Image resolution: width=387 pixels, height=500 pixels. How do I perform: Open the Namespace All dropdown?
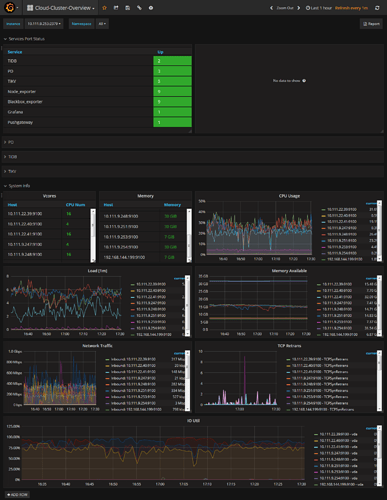pos(102,24)
